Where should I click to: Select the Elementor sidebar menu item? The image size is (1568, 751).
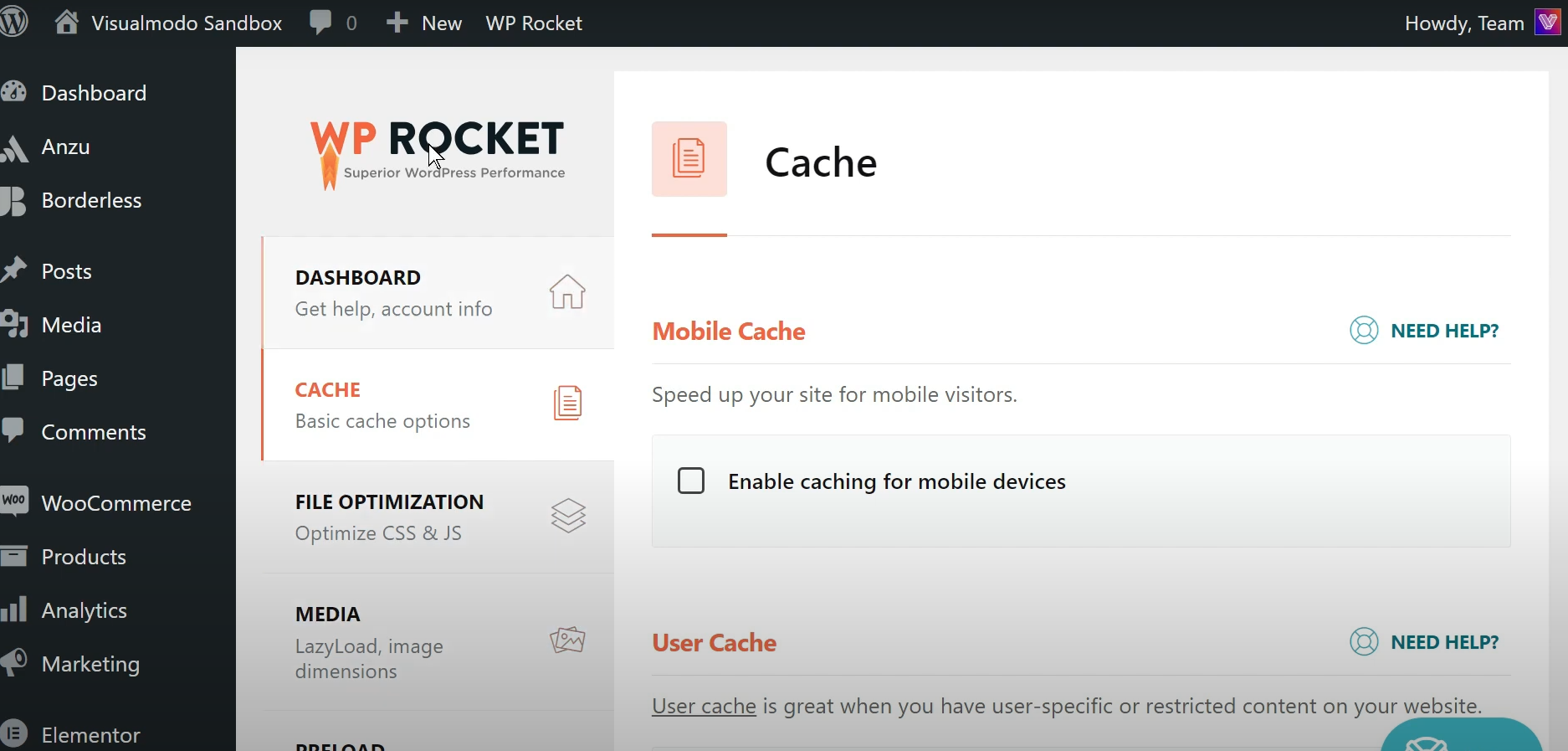coord(90,735)
